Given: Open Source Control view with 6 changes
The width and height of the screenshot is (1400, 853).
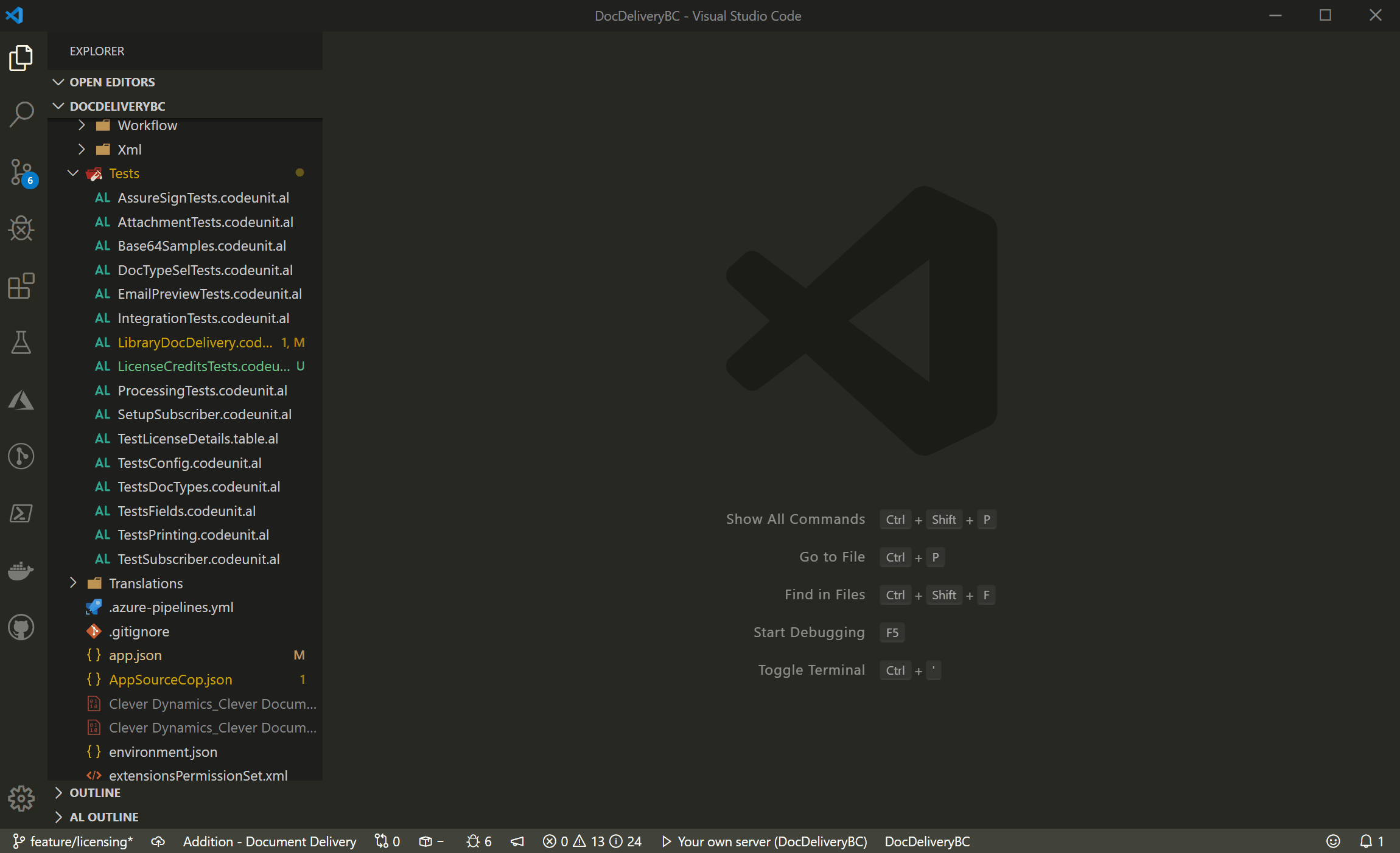Looking at the screenshot, I should [x=23, y=173].
